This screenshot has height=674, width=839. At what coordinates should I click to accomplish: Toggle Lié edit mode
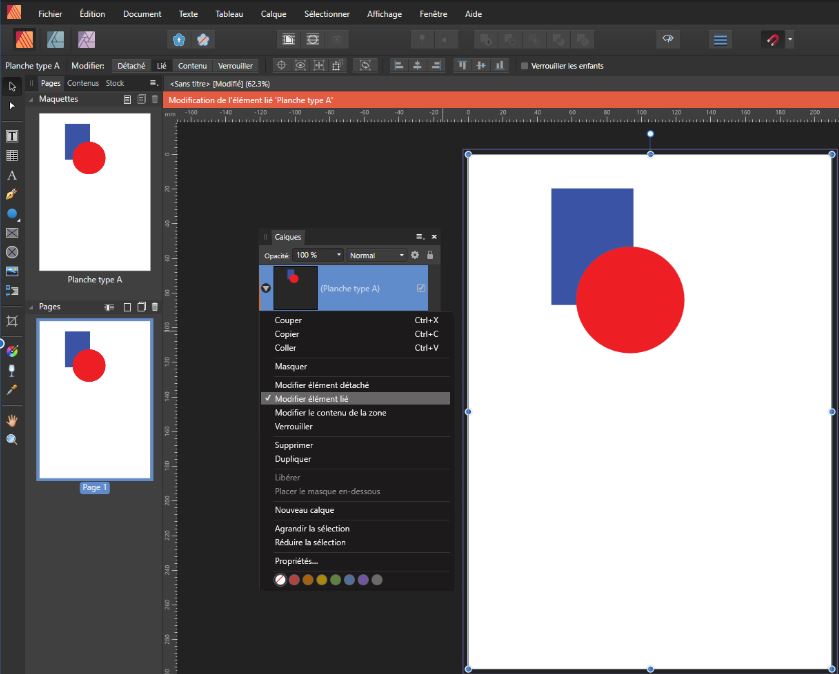162,66
